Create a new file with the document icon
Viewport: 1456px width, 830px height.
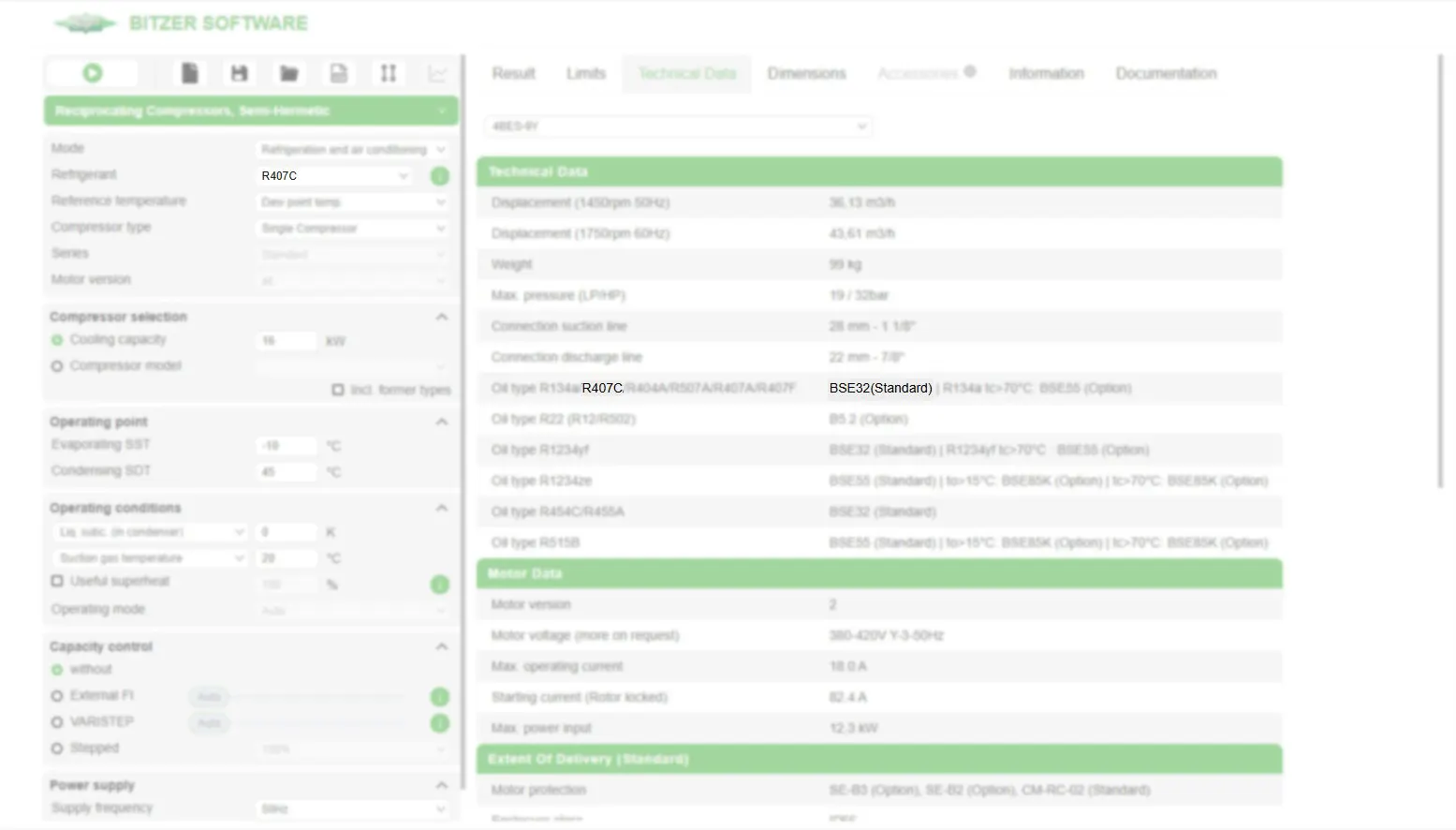point(189,73)
